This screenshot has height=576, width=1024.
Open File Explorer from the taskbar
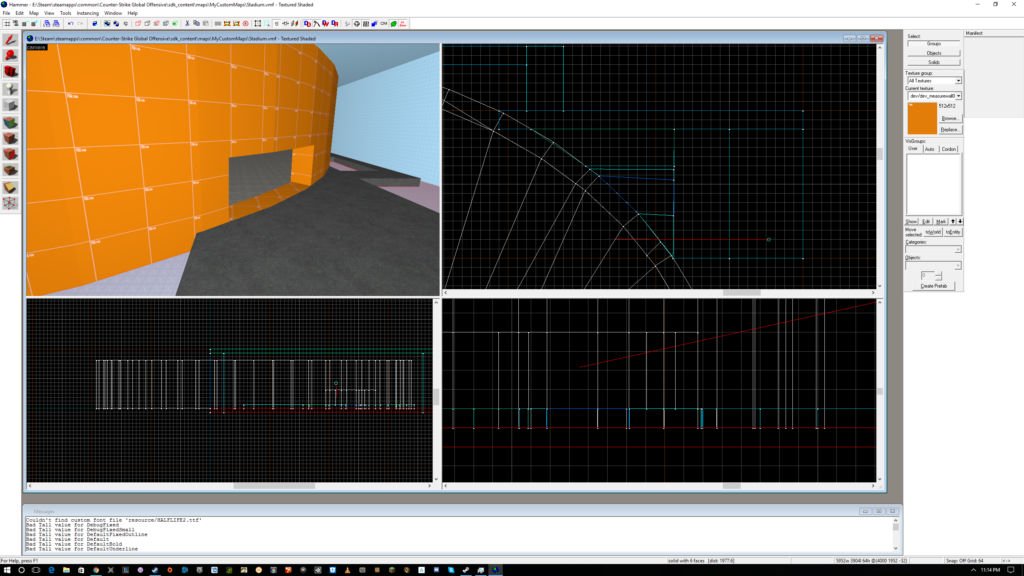click(x=66, y=570)
